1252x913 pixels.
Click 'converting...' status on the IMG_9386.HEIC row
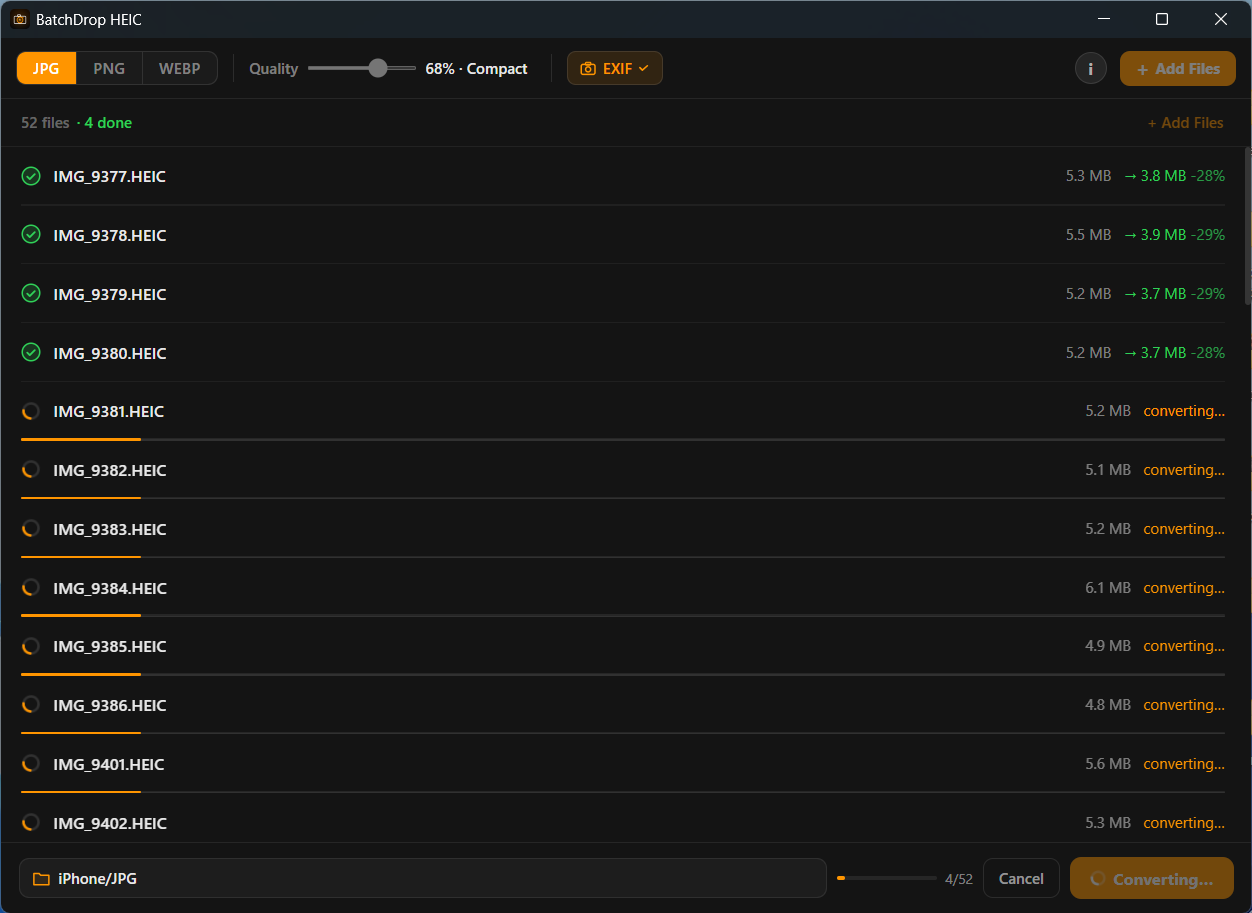tap(1184, 705)
